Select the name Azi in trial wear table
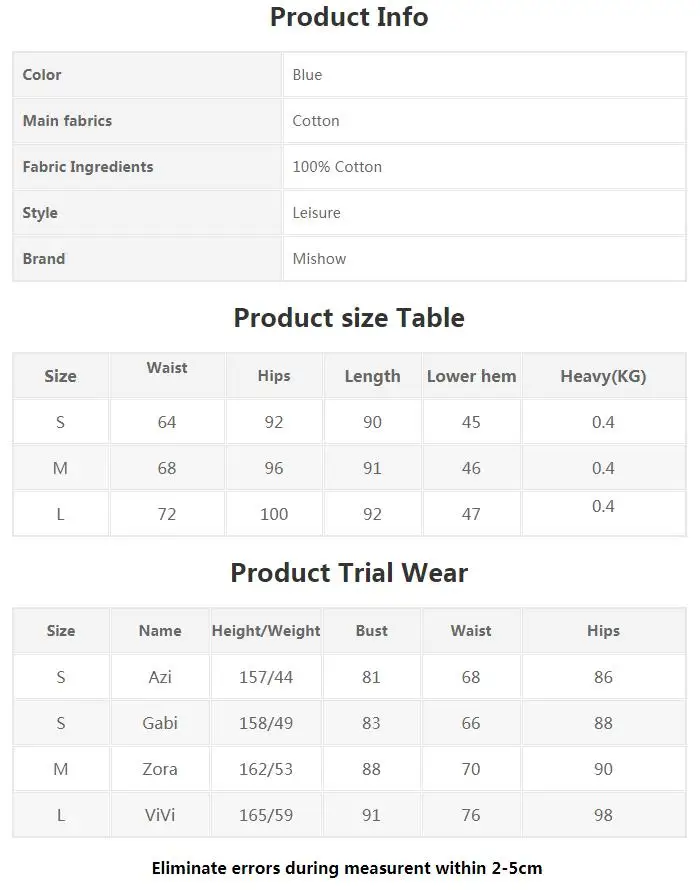This screenshot has height=890, width=700. (160, 677)
